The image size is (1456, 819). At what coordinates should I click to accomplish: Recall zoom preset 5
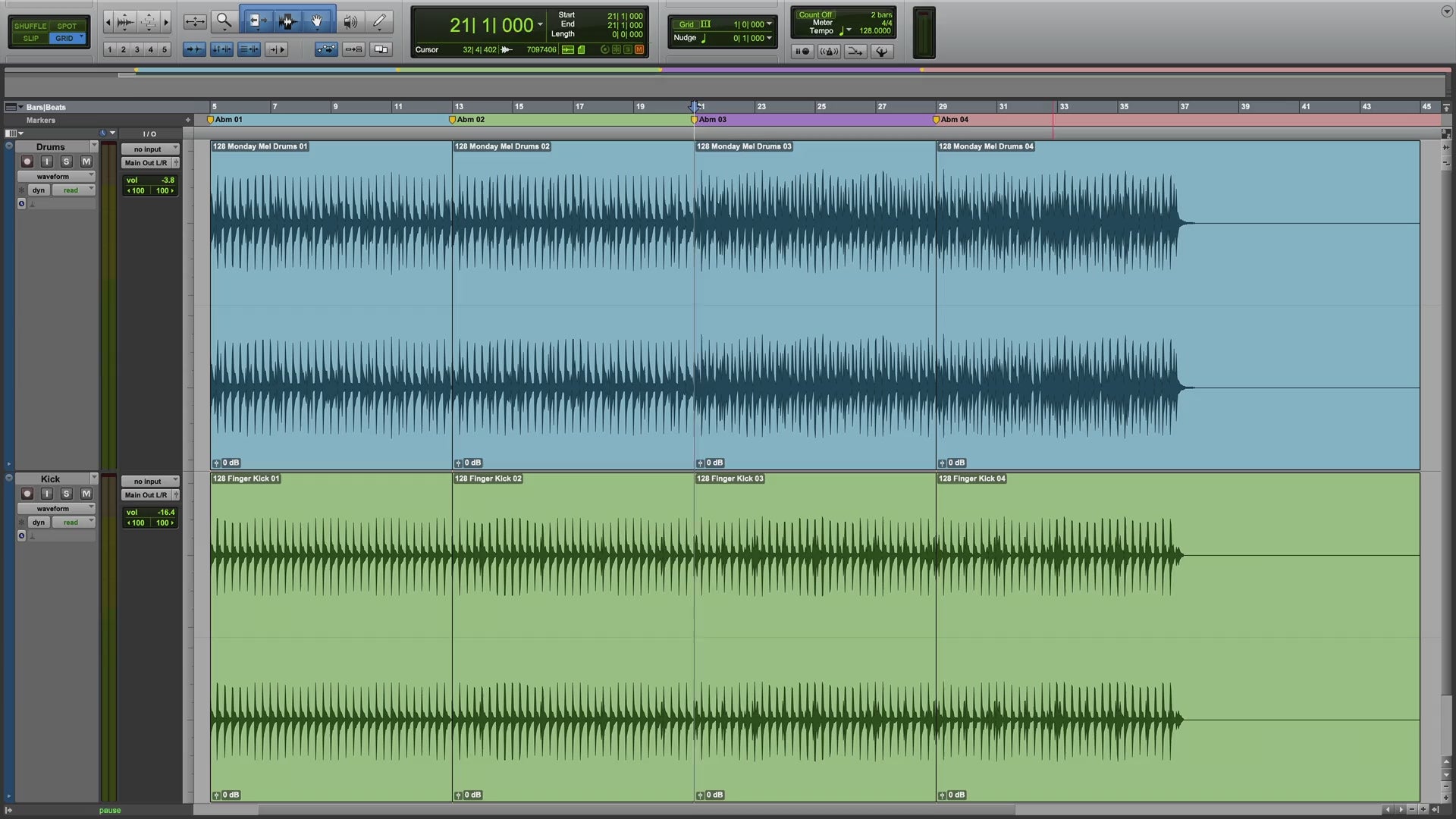coord(164,50)
